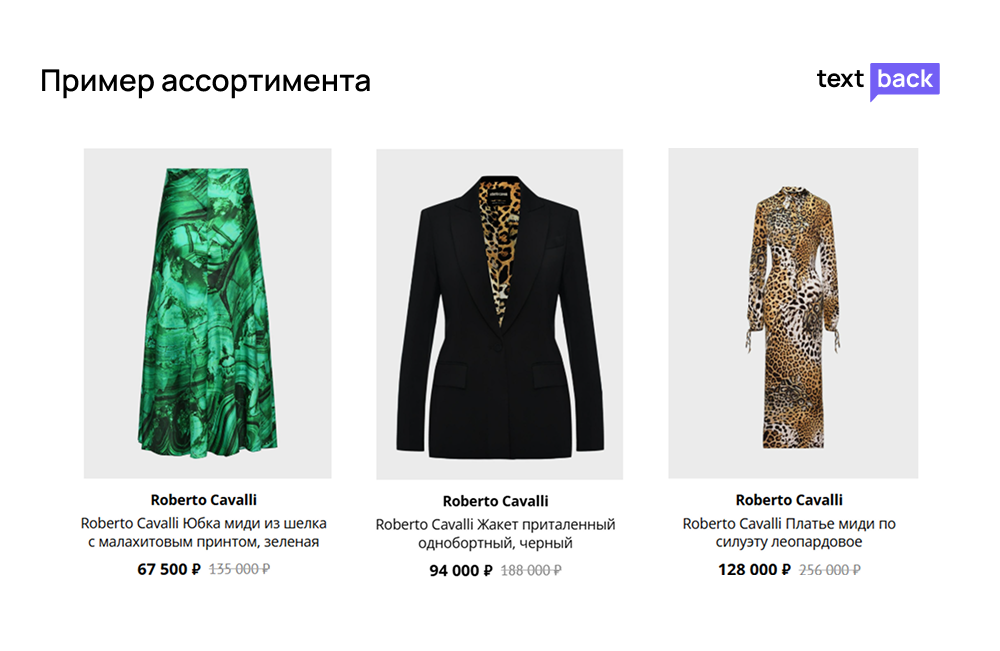The width and height of the screenshot is (1000, 651).
Task: Click Roberto Cavalli brand above blazer description
Action: coord(496,501)
